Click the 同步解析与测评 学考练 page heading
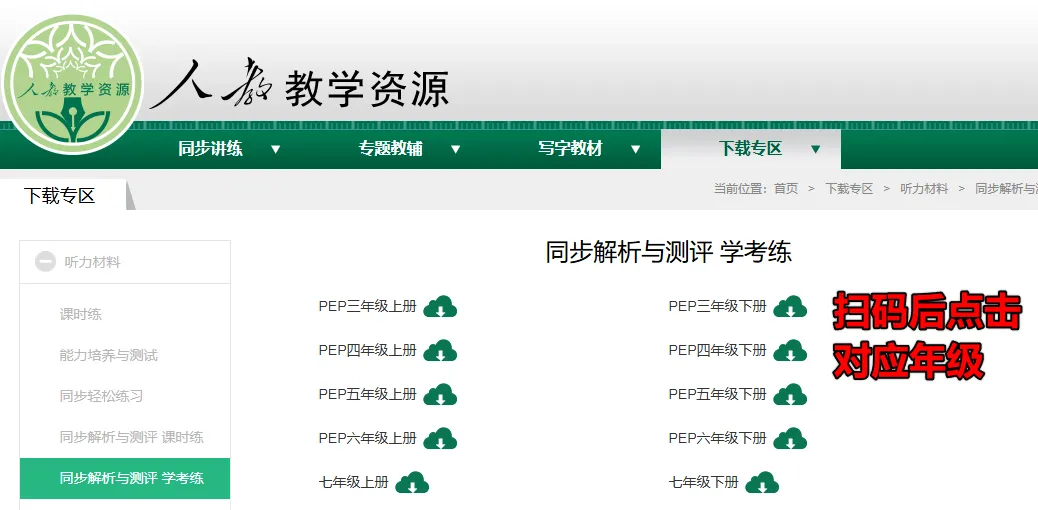 coord(668,252)
